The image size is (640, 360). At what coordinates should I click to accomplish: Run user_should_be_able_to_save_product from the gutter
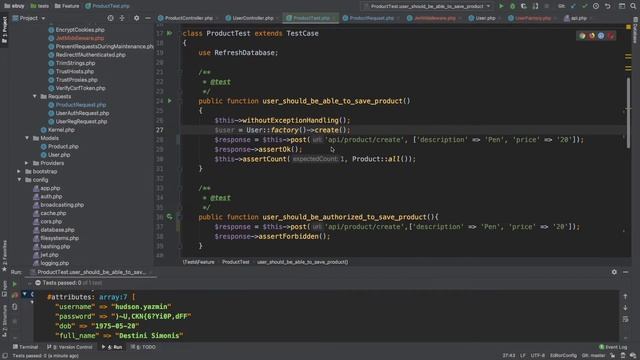[169, 100]
